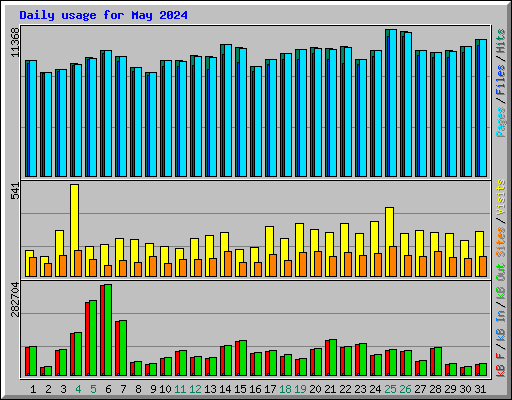Click the orange sites bar for day 25
The image size is (512, 400).
click(x=393, y=262)
